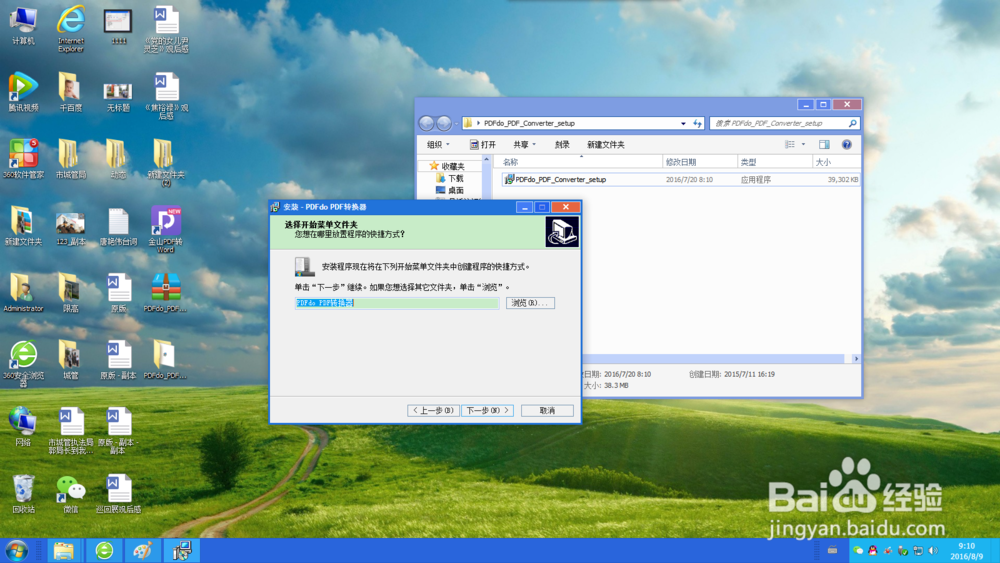Click 新建文件夹 in the Explorer toolbar
This screenshot has width=1000, height=563.
606,145
